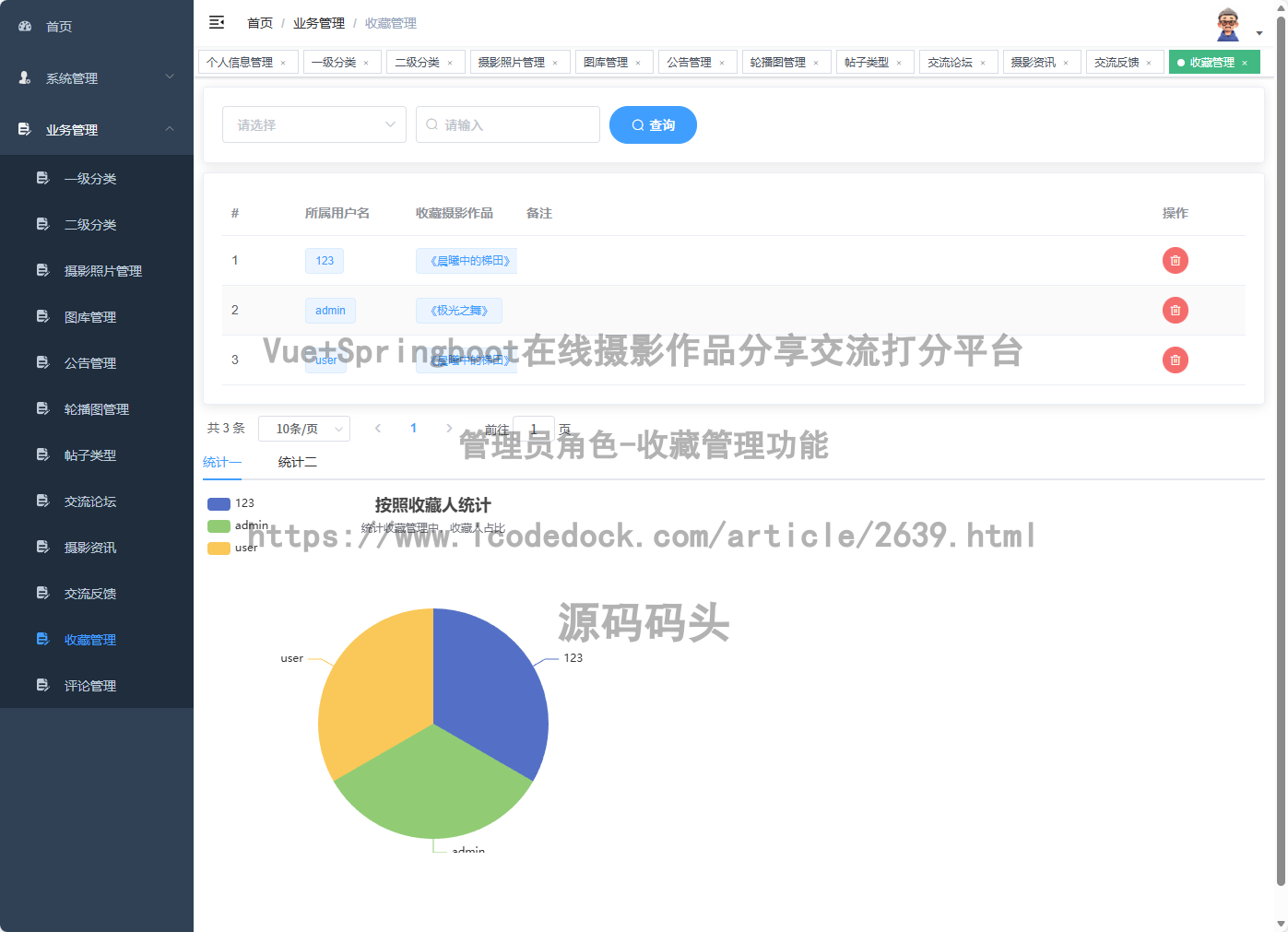The width and height of the screenshot is (1288, 932).
Task: Open the 10条/页 page size dropdown
Action: tap(304, 428)
